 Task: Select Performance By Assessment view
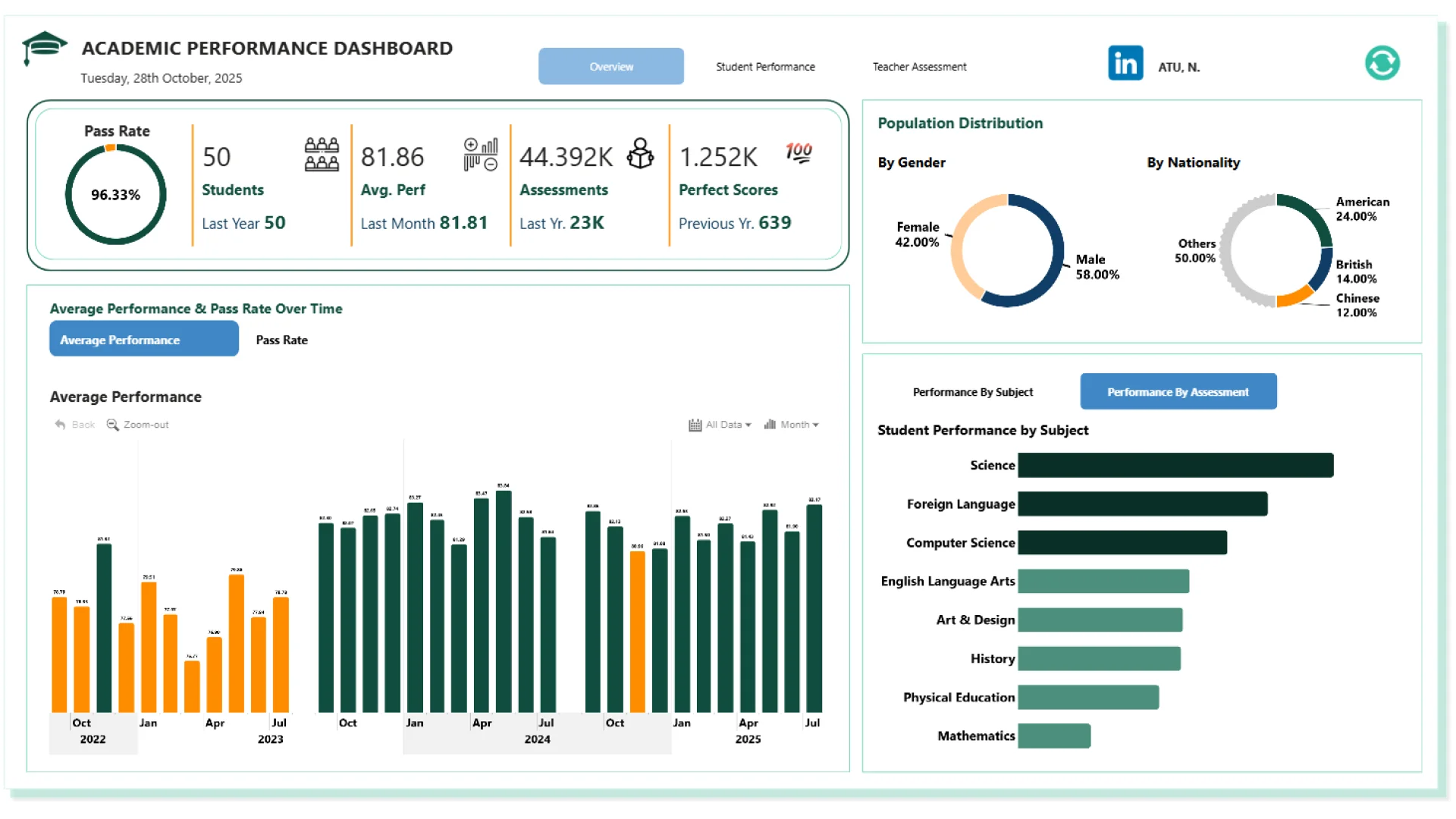1178,392
